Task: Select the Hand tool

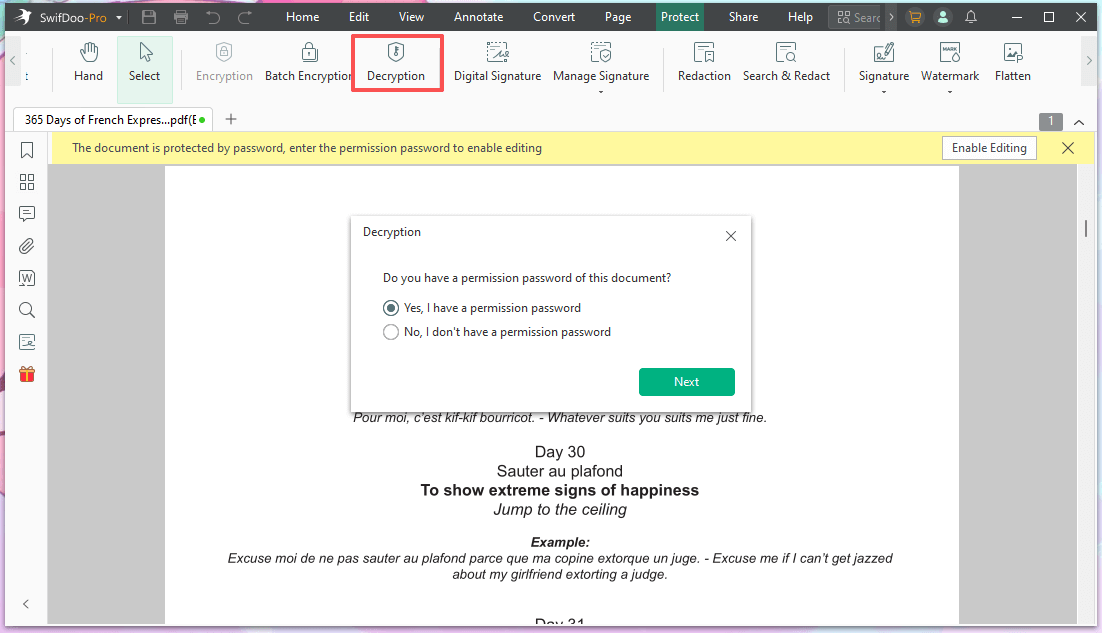Action: (x=88, y=62)
